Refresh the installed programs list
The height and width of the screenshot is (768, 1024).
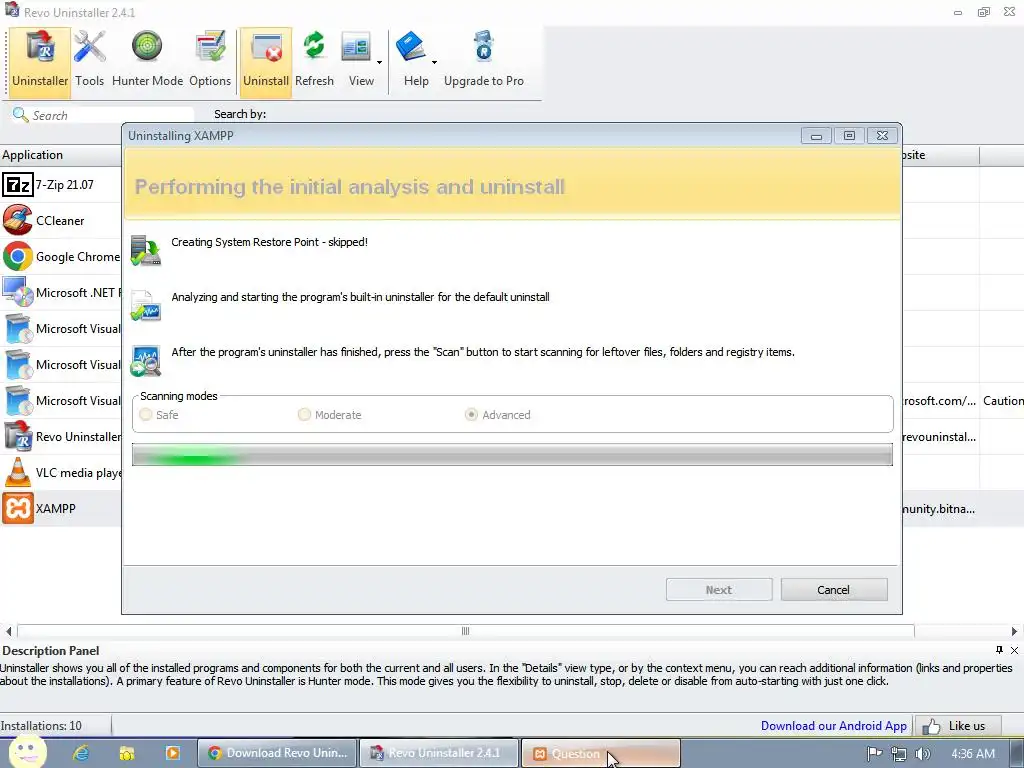click(314, 61)
